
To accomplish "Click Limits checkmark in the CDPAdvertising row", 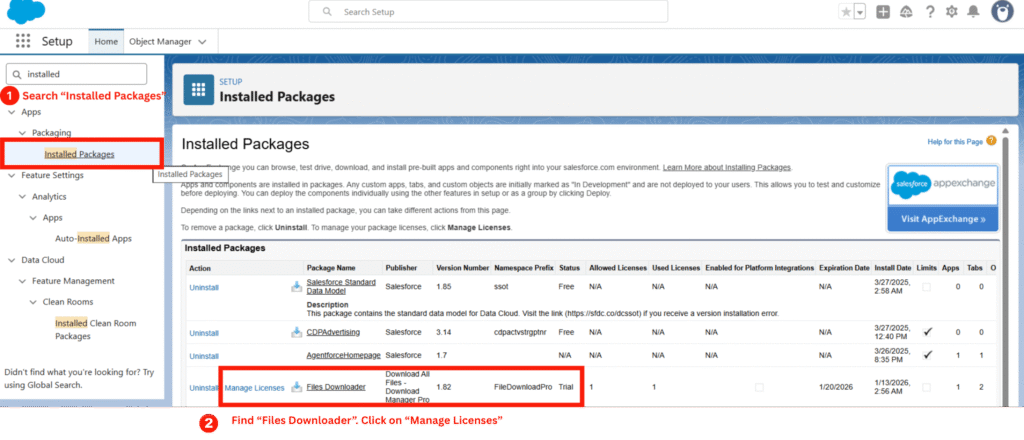I will [x=928, y=332].
